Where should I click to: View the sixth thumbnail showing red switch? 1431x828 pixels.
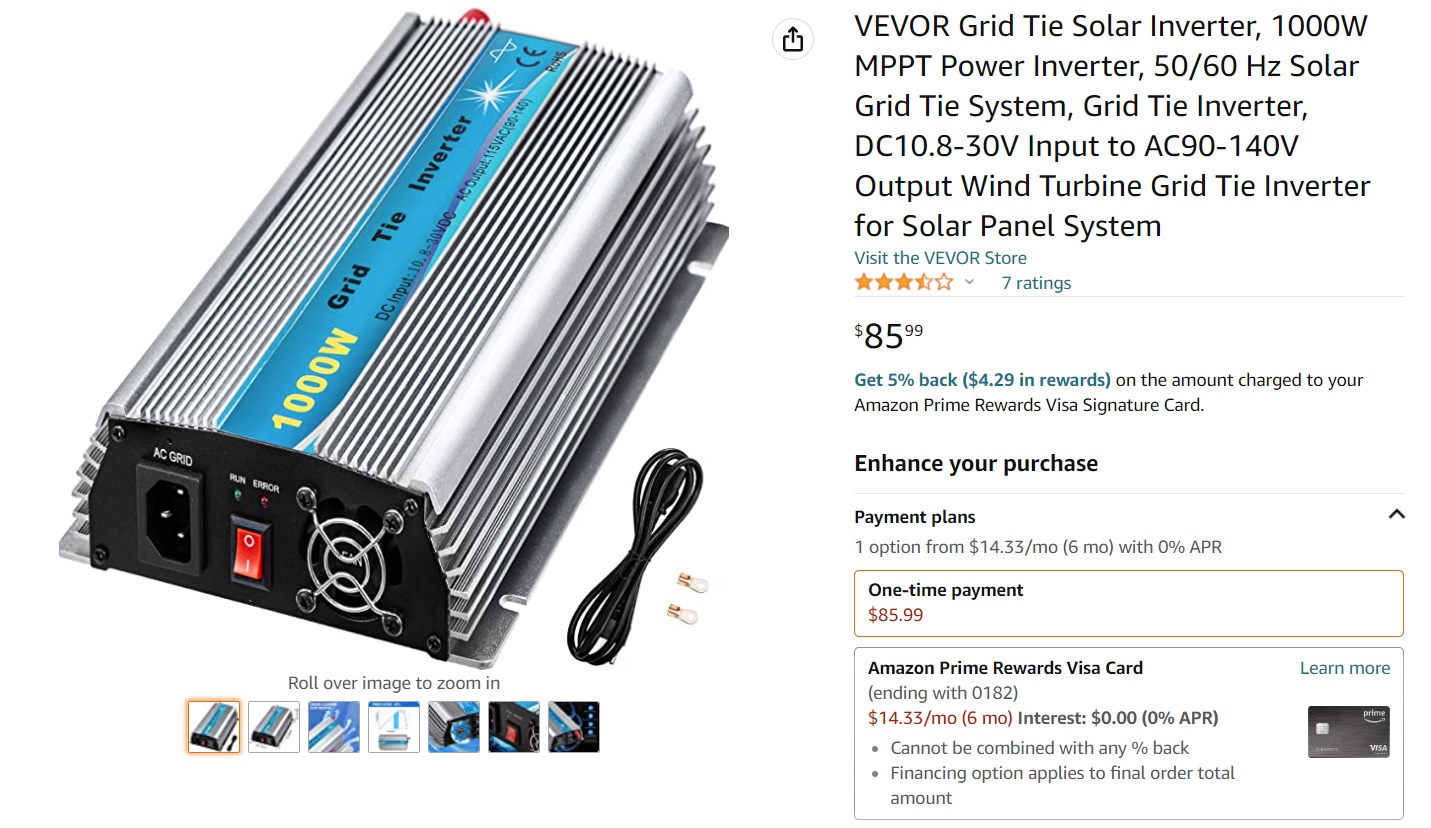pyautogui.click(x=514, y=727)
